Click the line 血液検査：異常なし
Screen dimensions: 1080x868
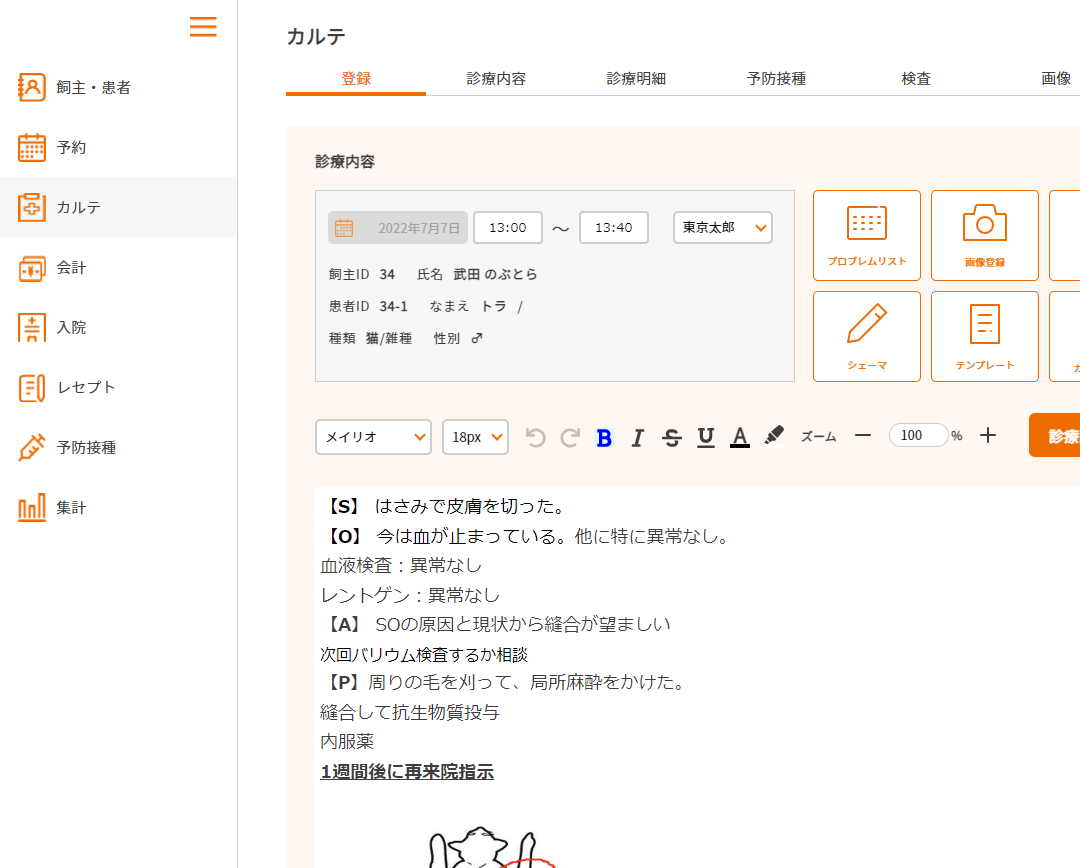click(401, 566)
